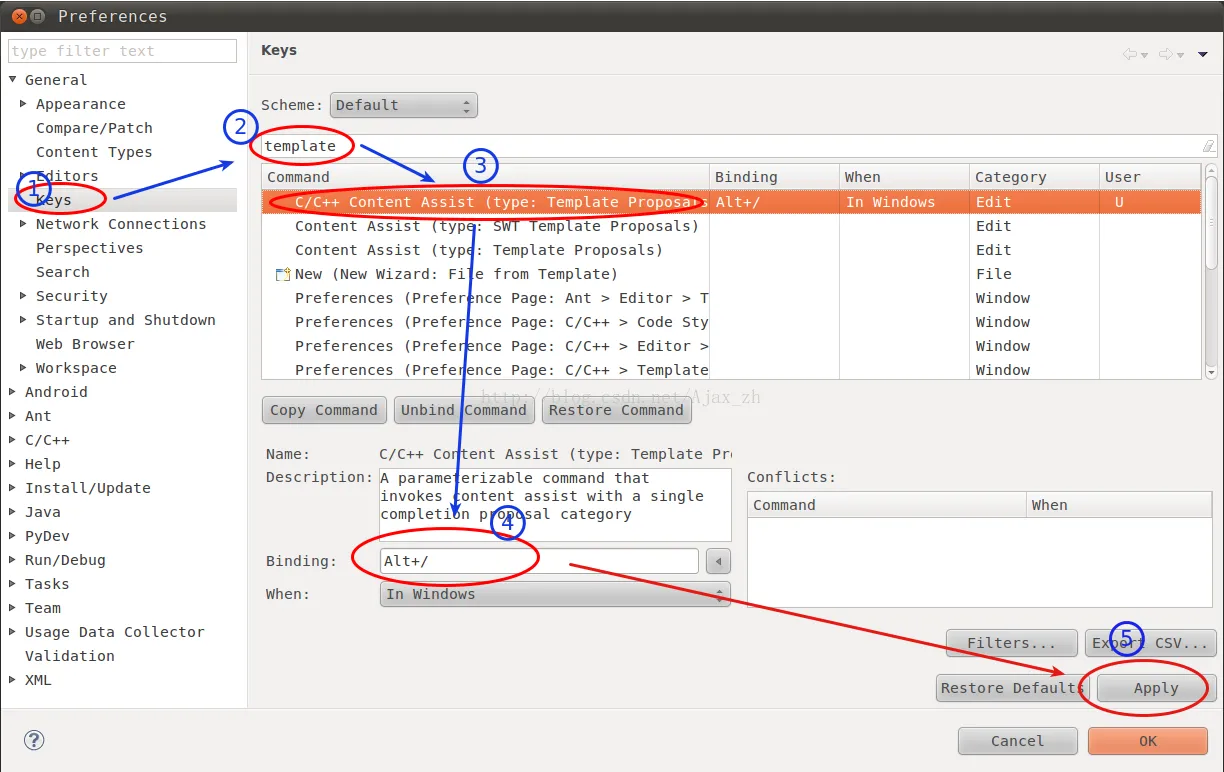Screen dimensions: 1224x772
Task: Select the Team tree item
Action: [43, 608]
